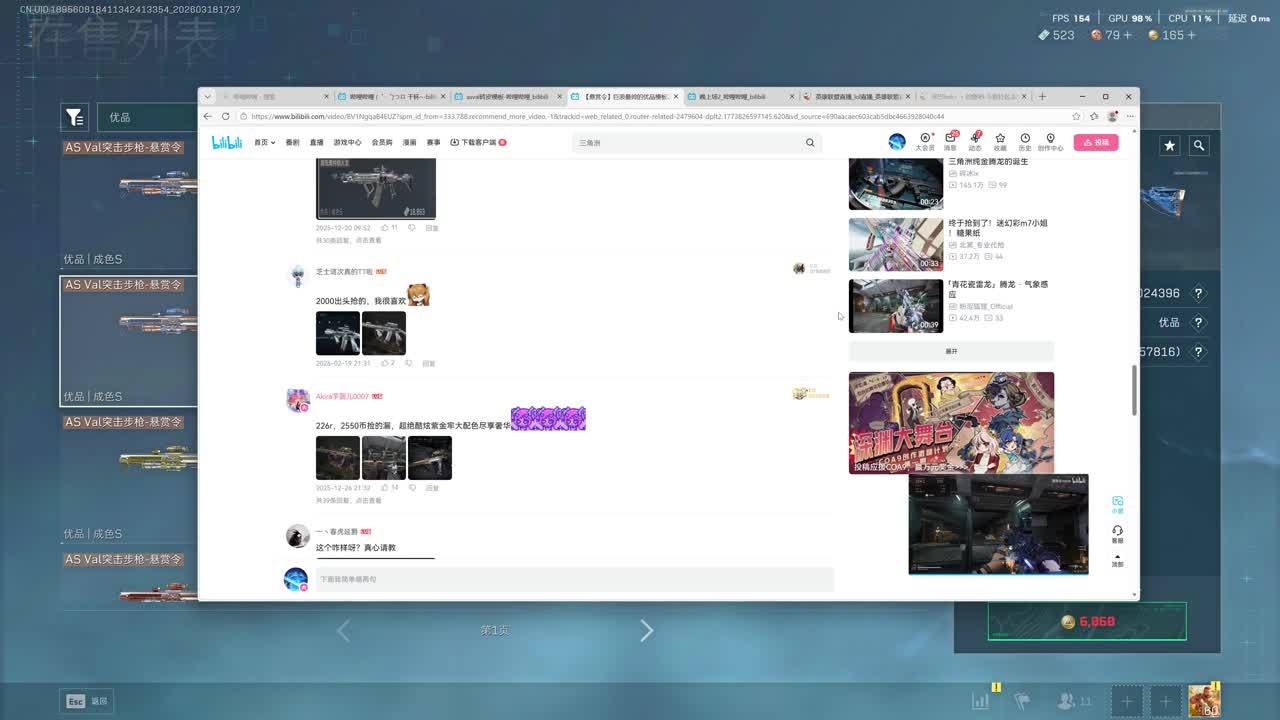Click the browser address bar
The image size is (1280, 720).
[655, 116]
